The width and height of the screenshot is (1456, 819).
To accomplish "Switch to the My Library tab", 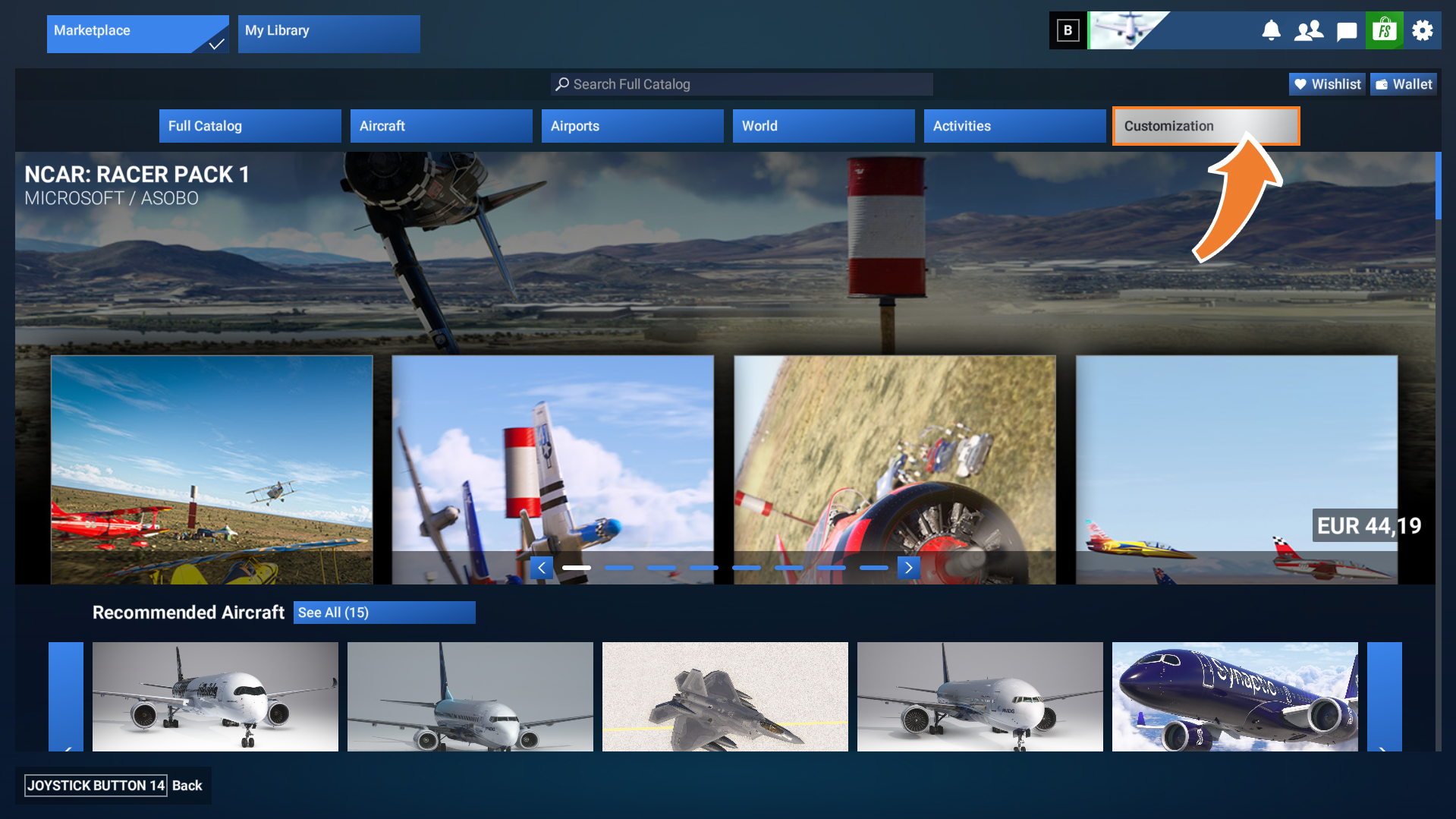I will tap(329, 33).
